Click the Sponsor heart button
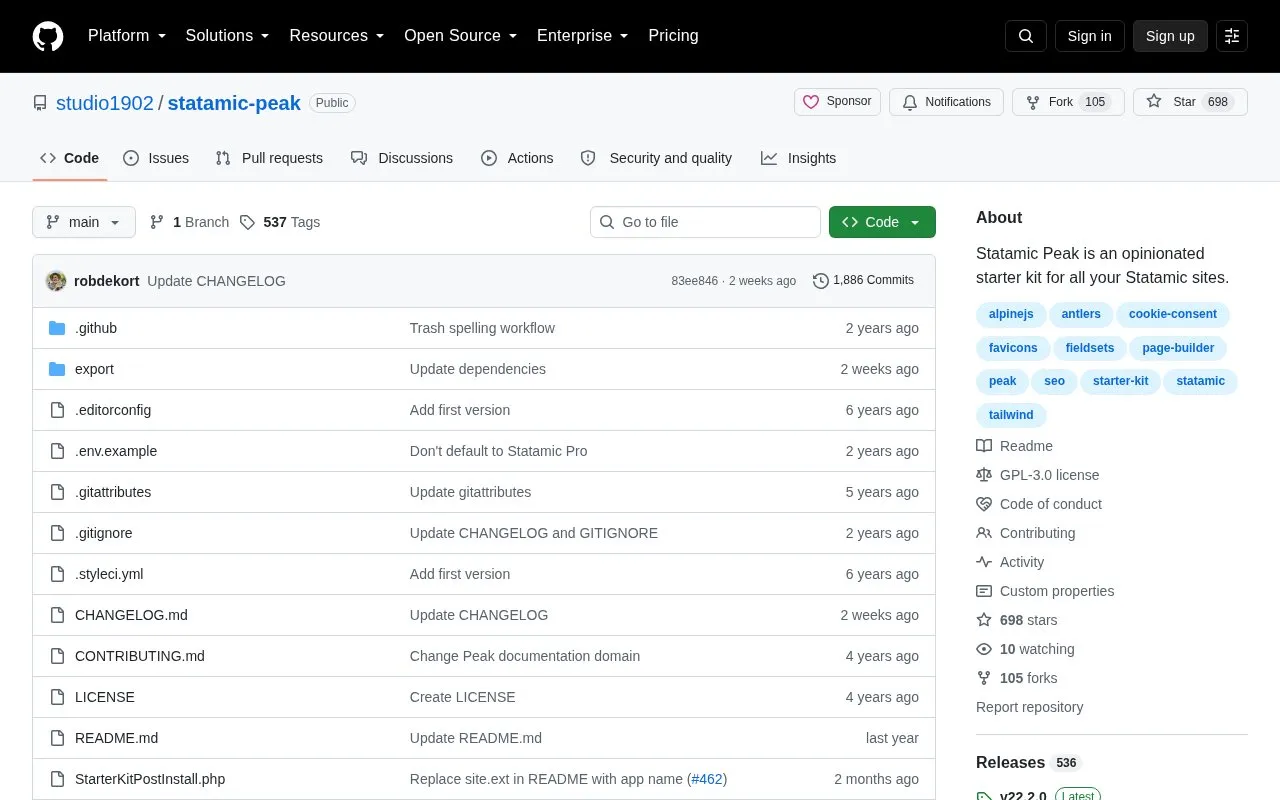This screenshot has height=800, width=1280. [838, 102]
